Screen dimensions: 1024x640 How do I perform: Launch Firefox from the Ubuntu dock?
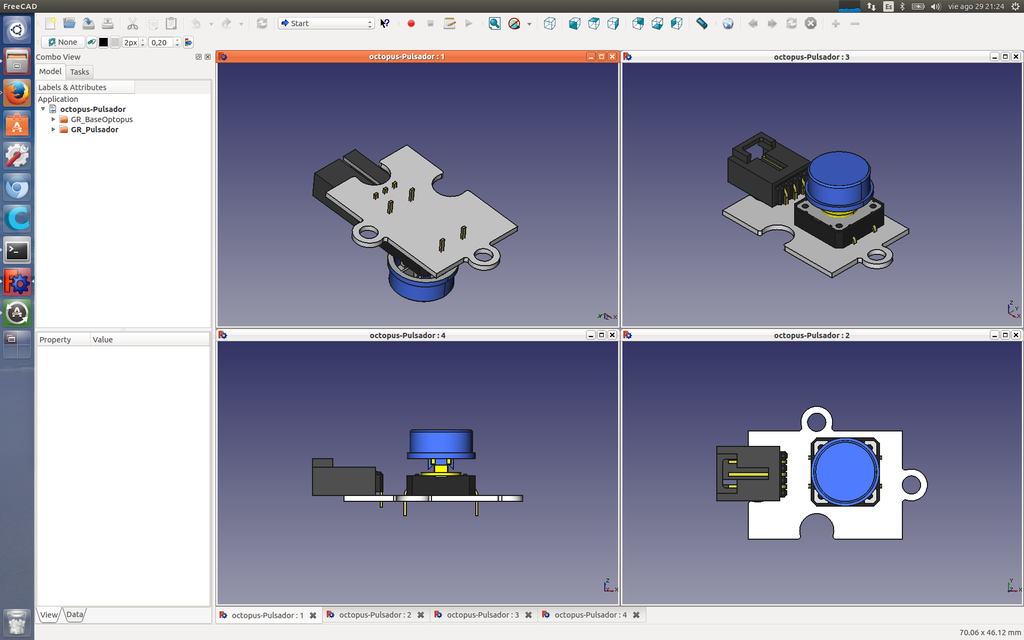point(17,93)
